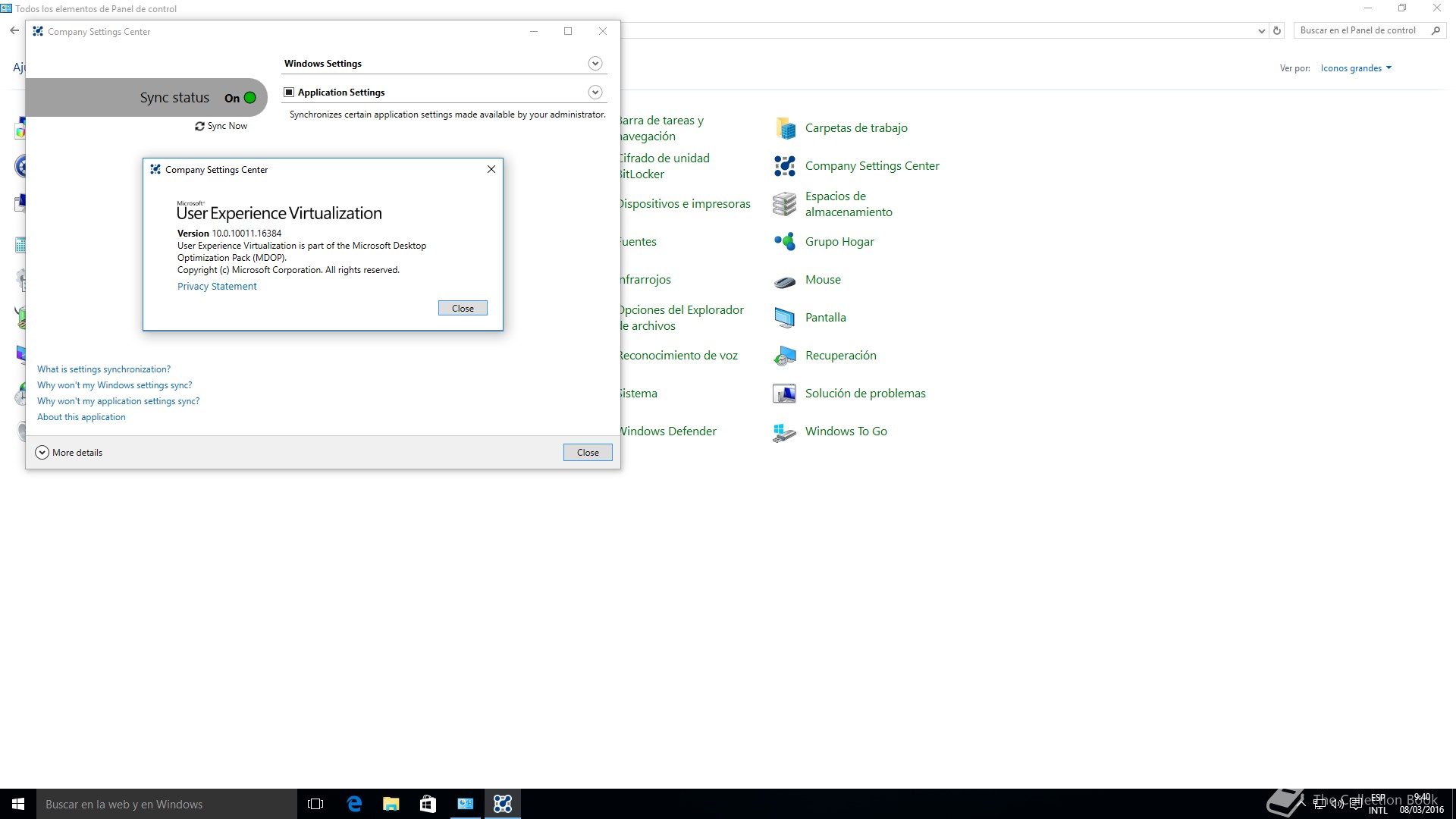The height and width of the screenshot is (819, 1456).
Task: Open Grupo Hogar icon
Action: tap(785, 242)
